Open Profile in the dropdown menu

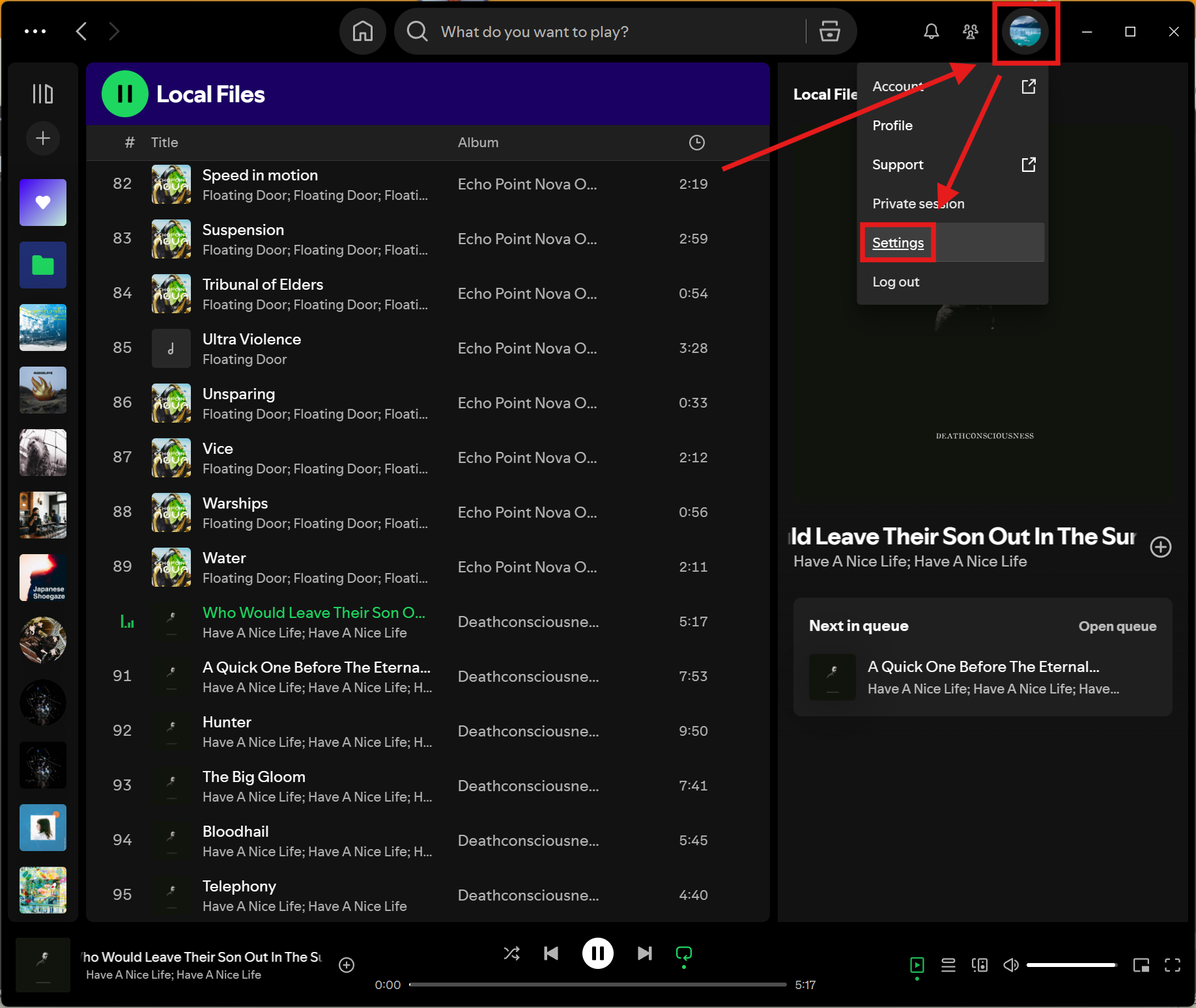point(952,126)
